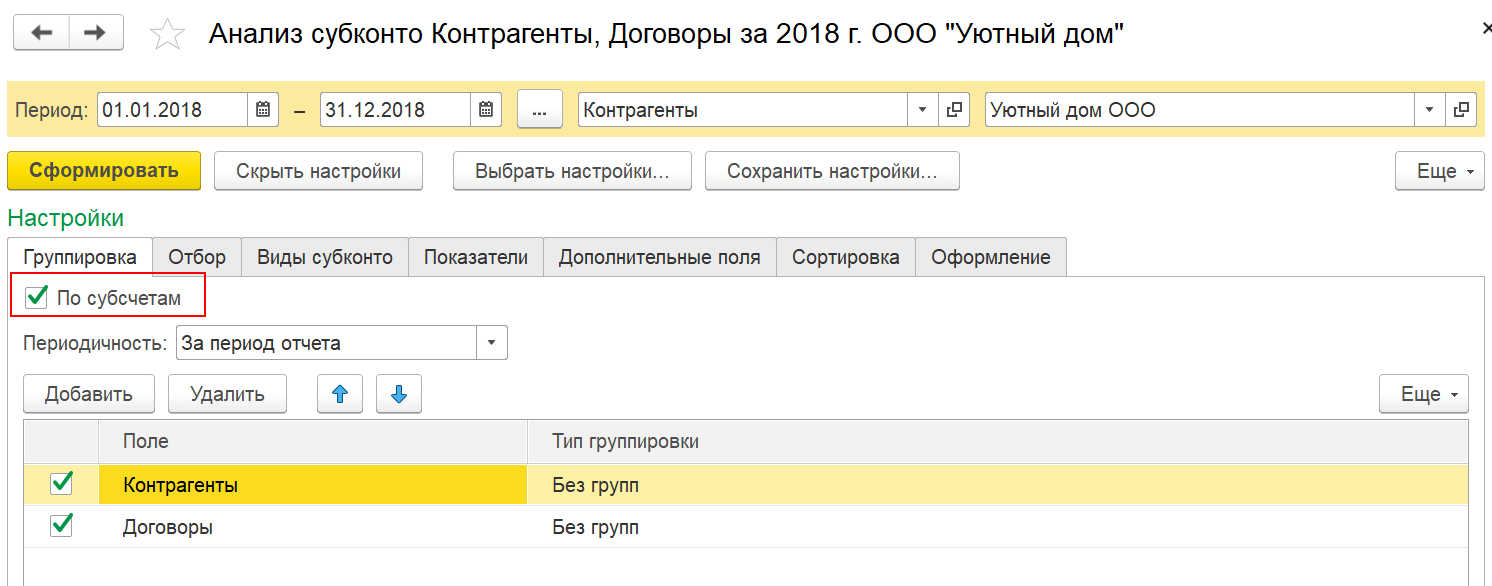Open the Уютный дом ООО organization form icon
The width and height of the screenshot is (1492, 586).
[1462, 110]
